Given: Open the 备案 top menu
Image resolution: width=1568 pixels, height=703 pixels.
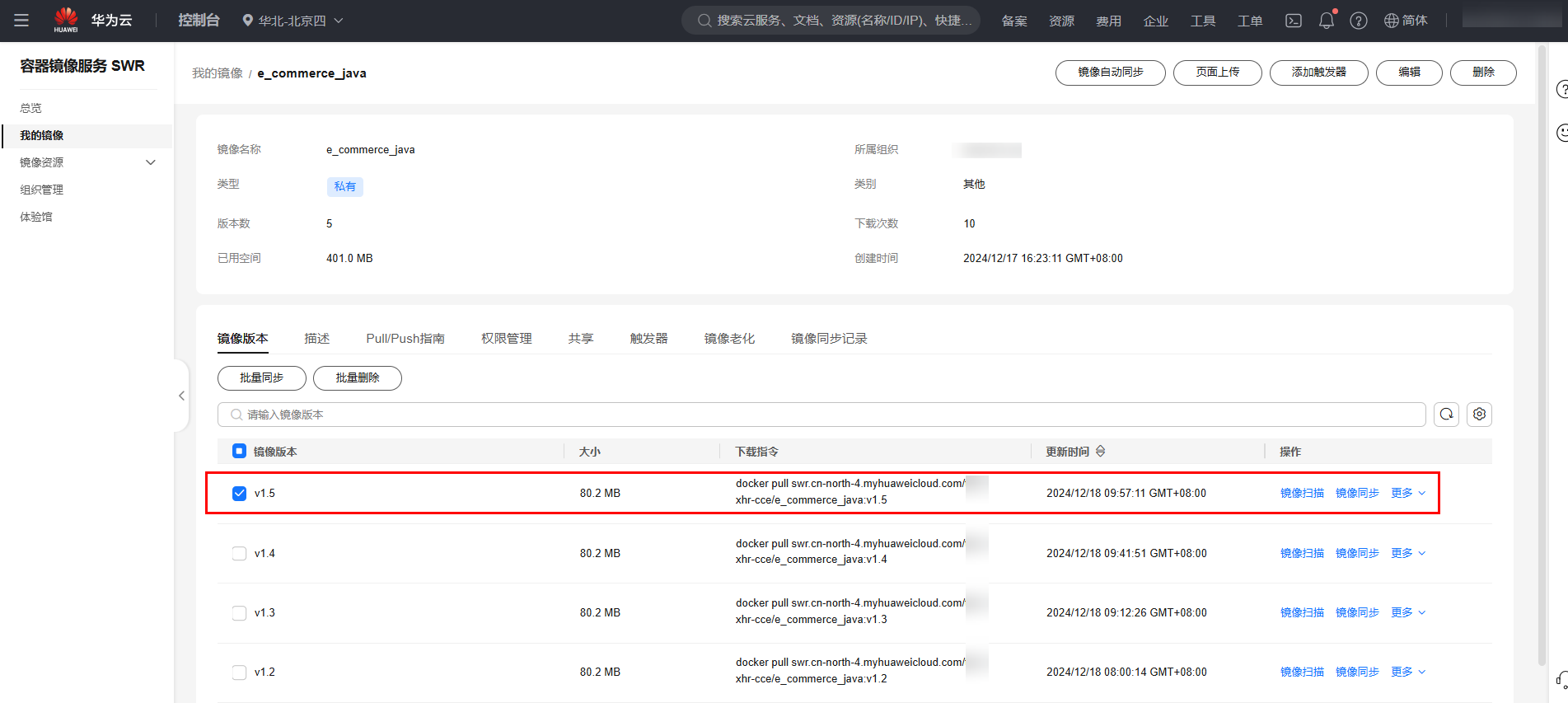Looking at the screenshot, I should pos(1014,21).
